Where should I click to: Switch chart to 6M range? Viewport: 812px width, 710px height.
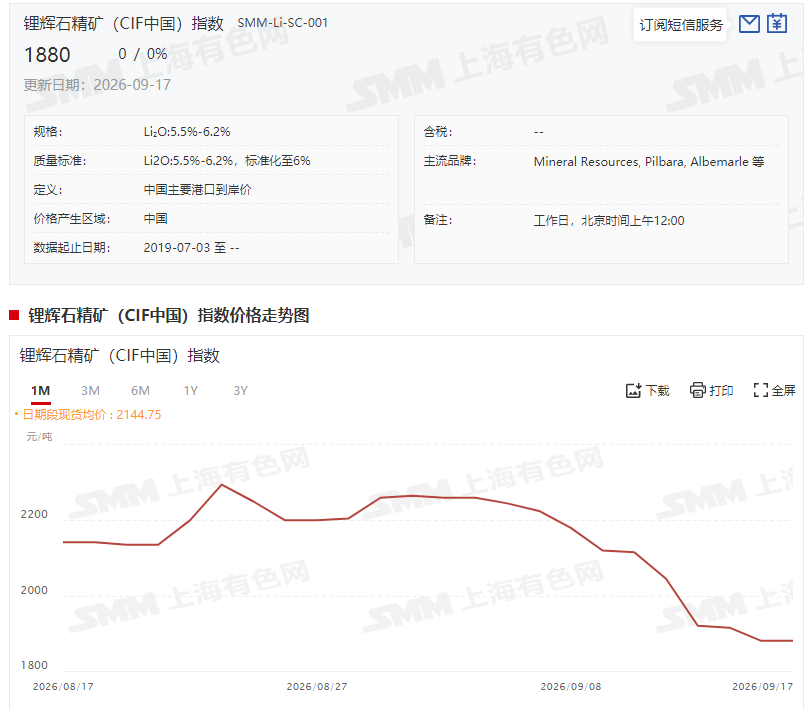point(140,390)
